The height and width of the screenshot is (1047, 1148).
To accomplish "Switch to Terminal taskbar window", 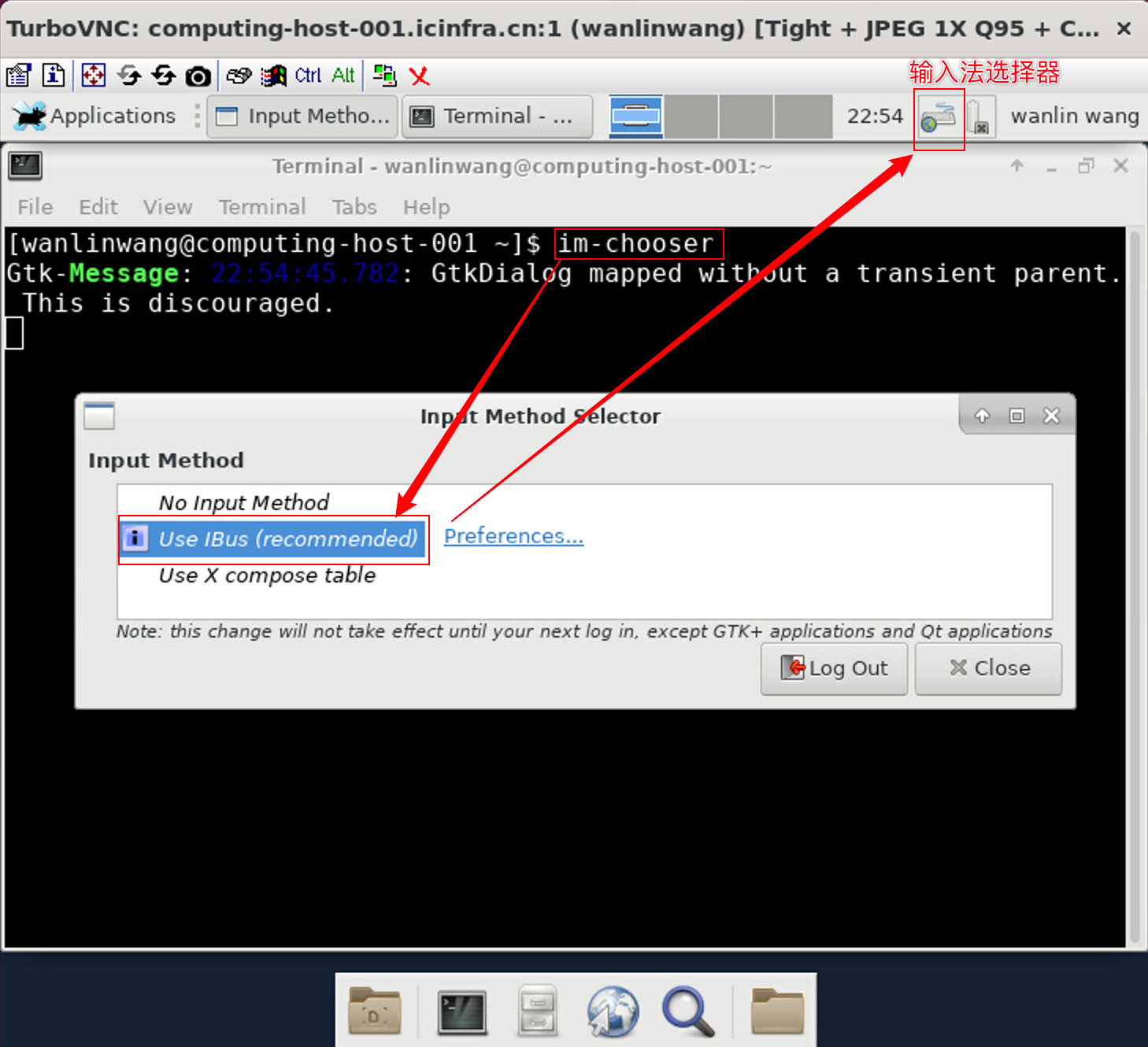I will [498, 117].
